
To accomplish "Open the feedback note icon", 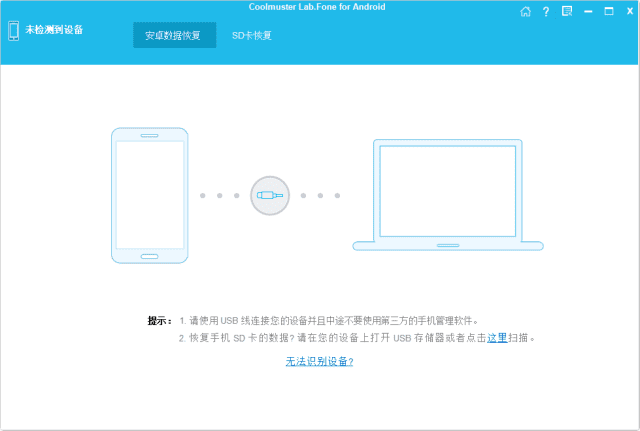I will (x=567, y=12).
